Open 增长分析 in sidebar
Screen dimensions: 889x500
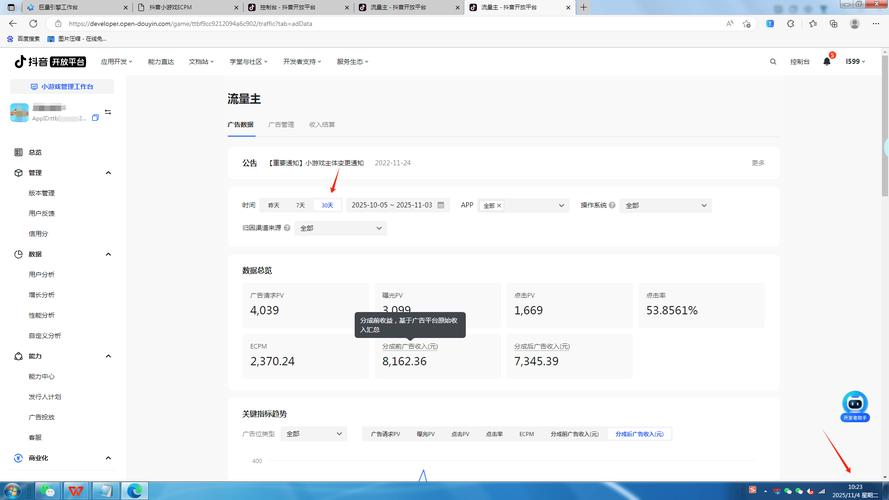click(41, 295)
